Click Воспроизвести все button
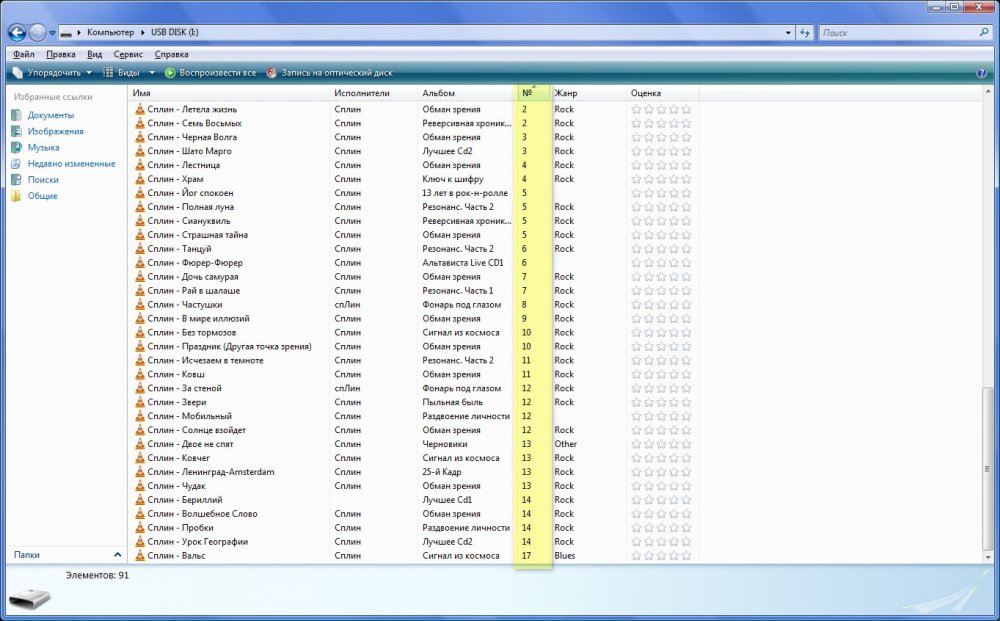This screenshot has height=621, width=1000. click(210, 73)
